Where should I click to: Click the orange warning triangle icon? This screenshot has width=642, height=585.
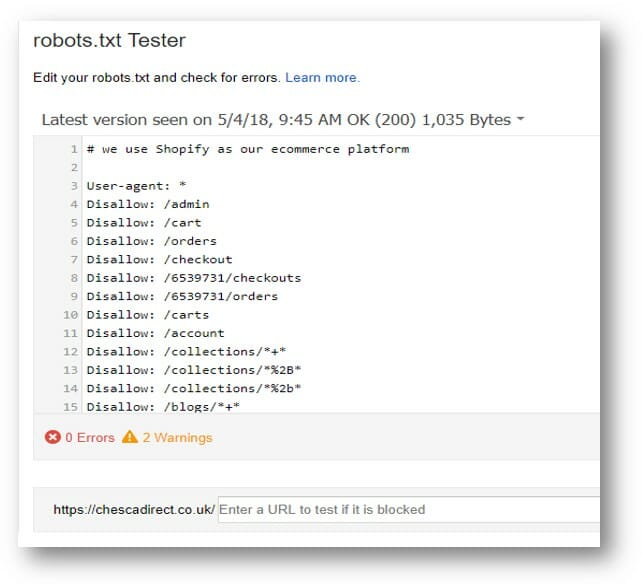point(130,437)
